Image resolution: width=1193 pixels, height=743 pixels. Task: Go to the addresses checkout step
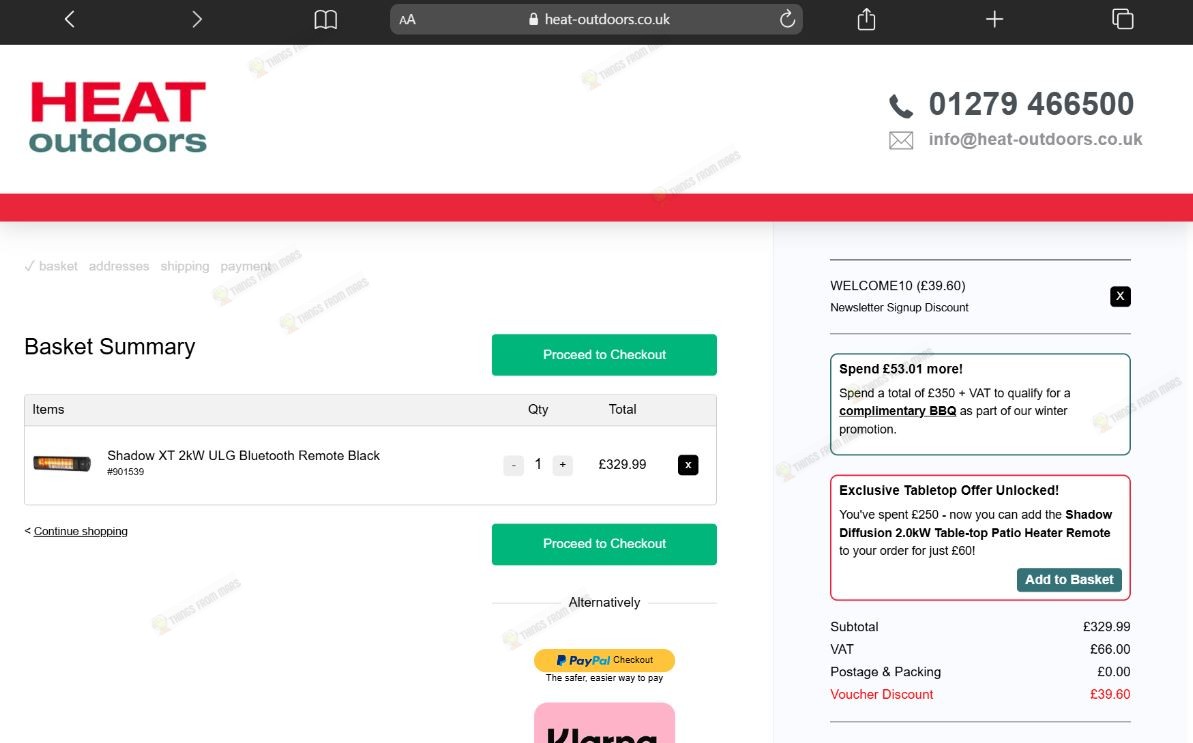[119, 266]
